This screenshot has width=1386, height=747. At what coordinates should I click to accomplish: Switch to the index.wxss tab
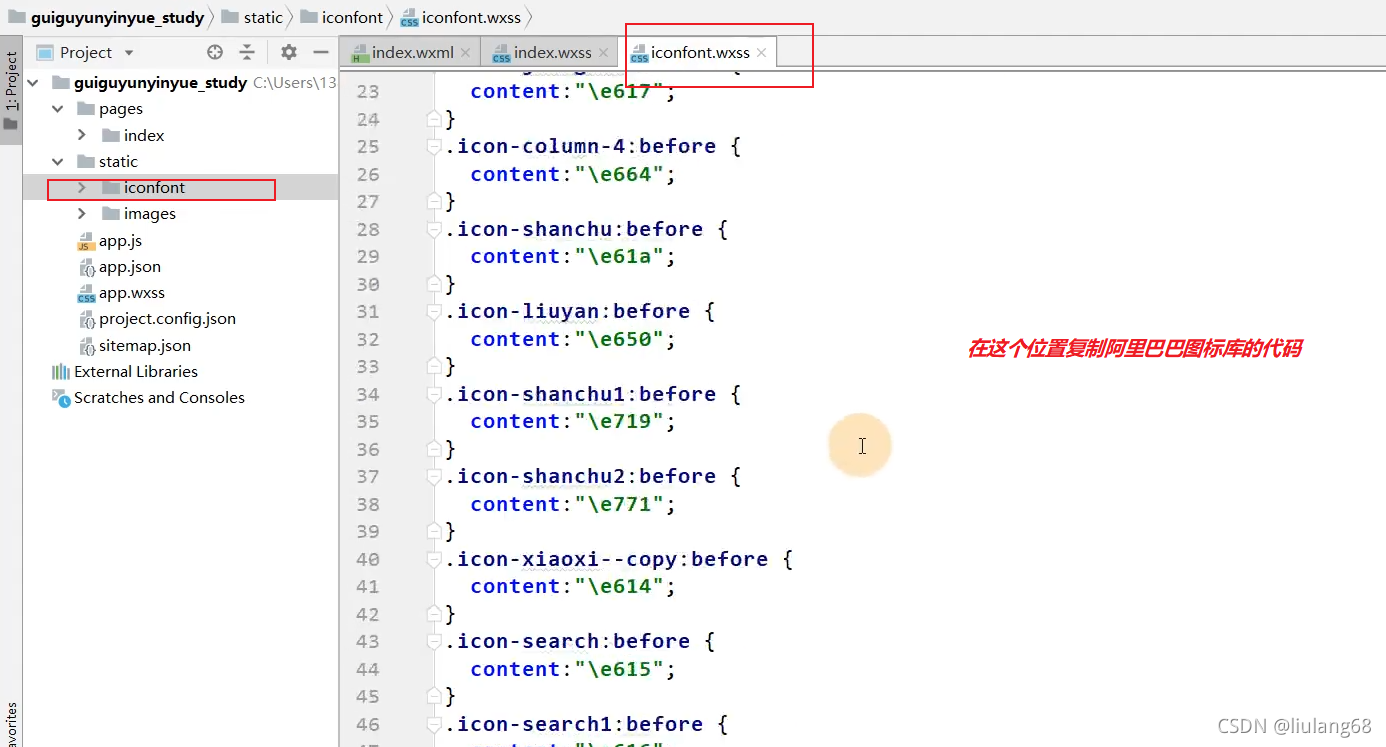coord(552,52)
